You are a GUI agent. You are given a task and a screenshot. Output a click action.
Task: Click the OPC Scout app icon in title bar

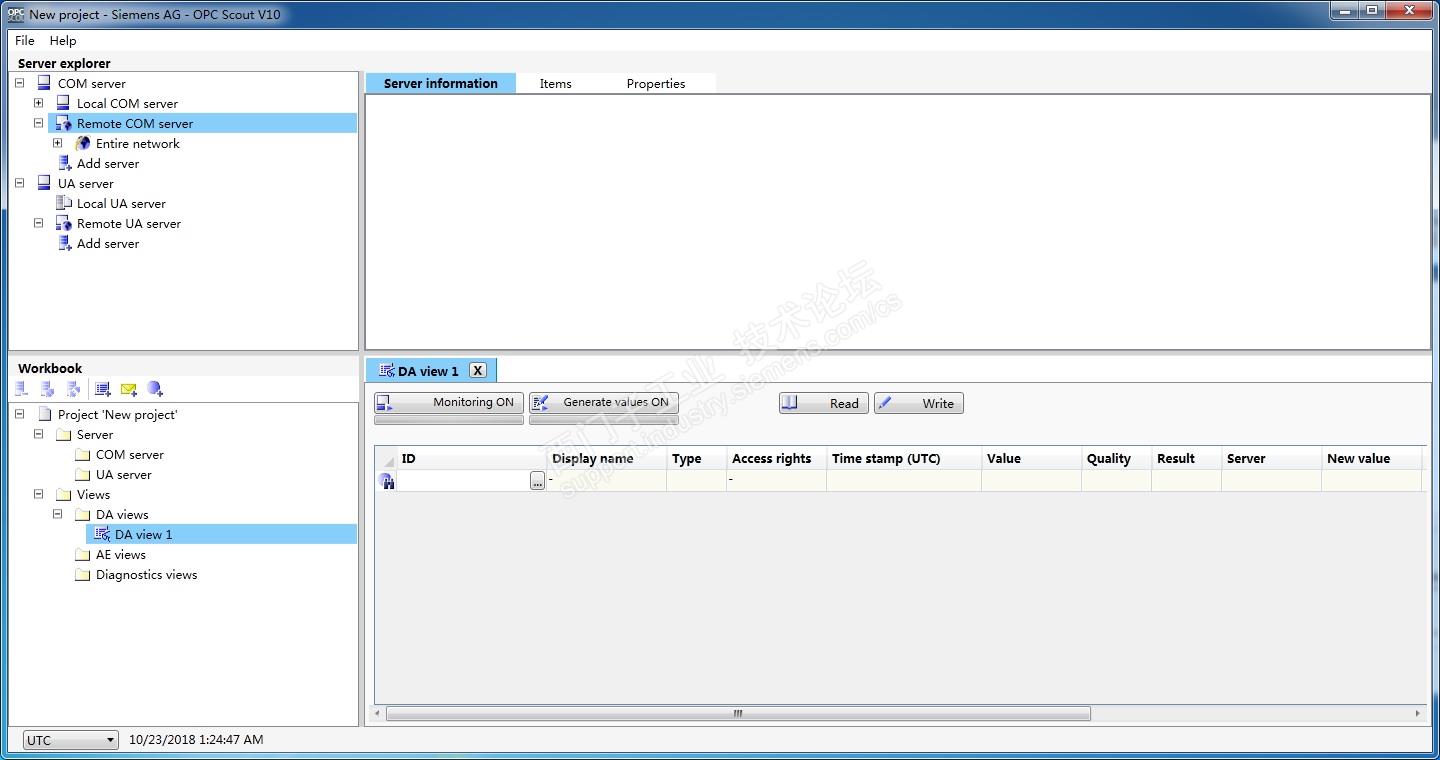[x=15, y=14]
